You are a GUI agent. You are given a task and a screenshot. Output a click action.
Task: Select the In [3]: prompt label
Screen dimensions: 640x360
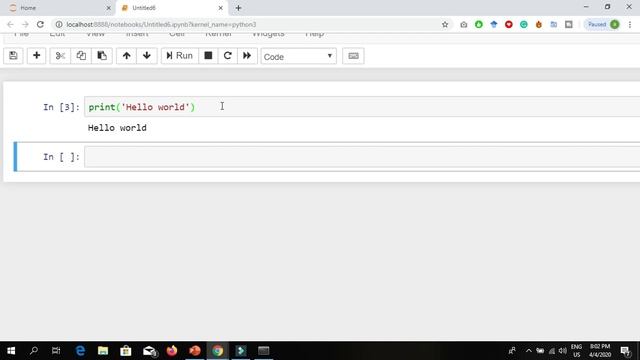pos(61,107)
